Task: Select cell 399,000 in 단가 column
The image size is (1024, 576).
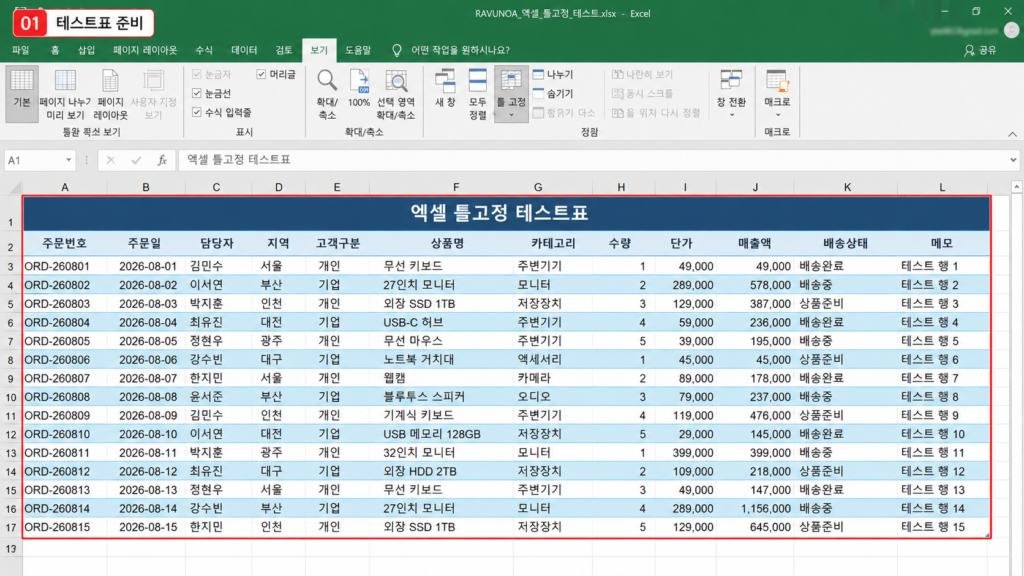Action: pyautogui.click(x=684, y=453)
